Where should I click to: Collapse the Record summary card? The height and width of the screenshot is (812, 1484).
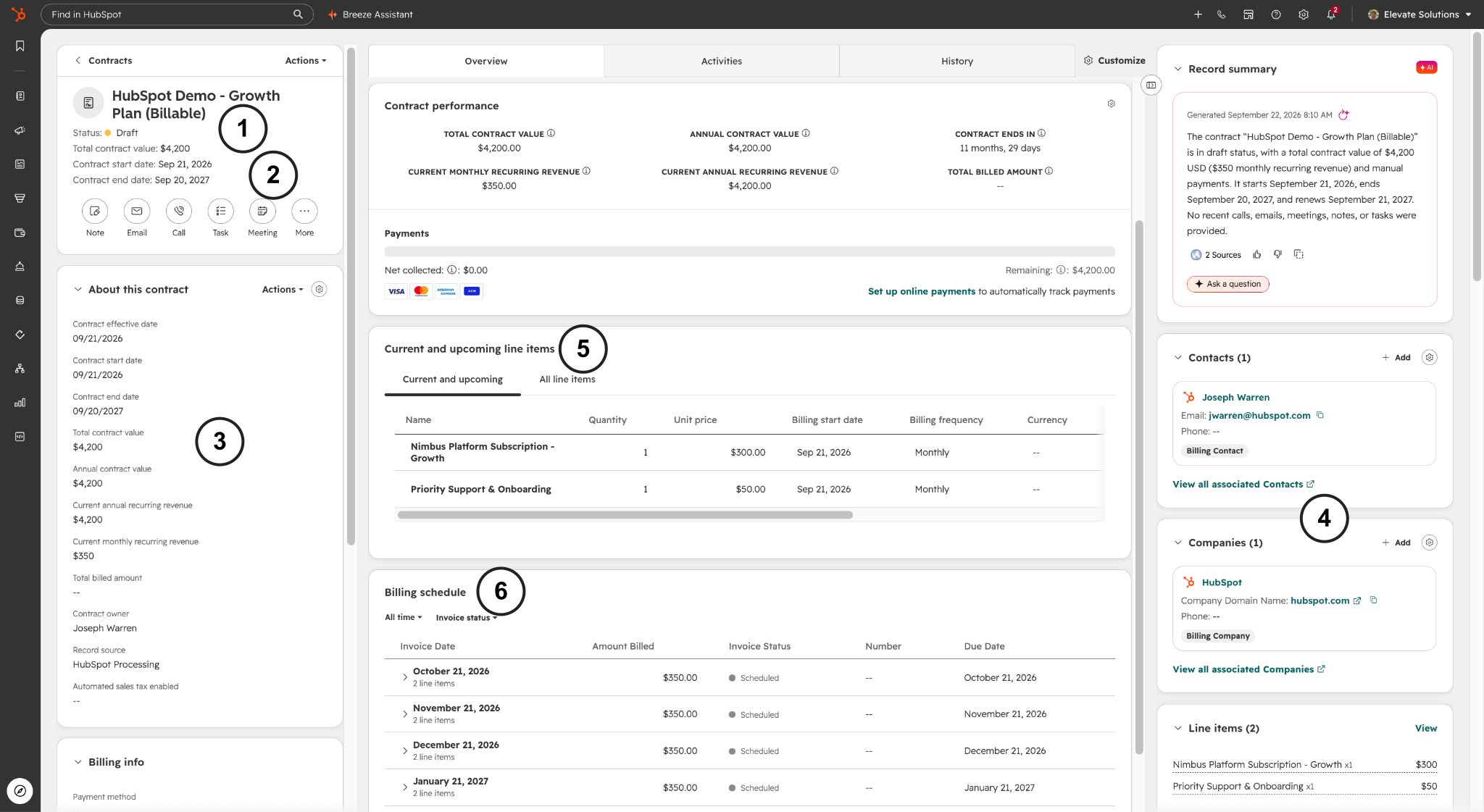tap(1178, 69)
